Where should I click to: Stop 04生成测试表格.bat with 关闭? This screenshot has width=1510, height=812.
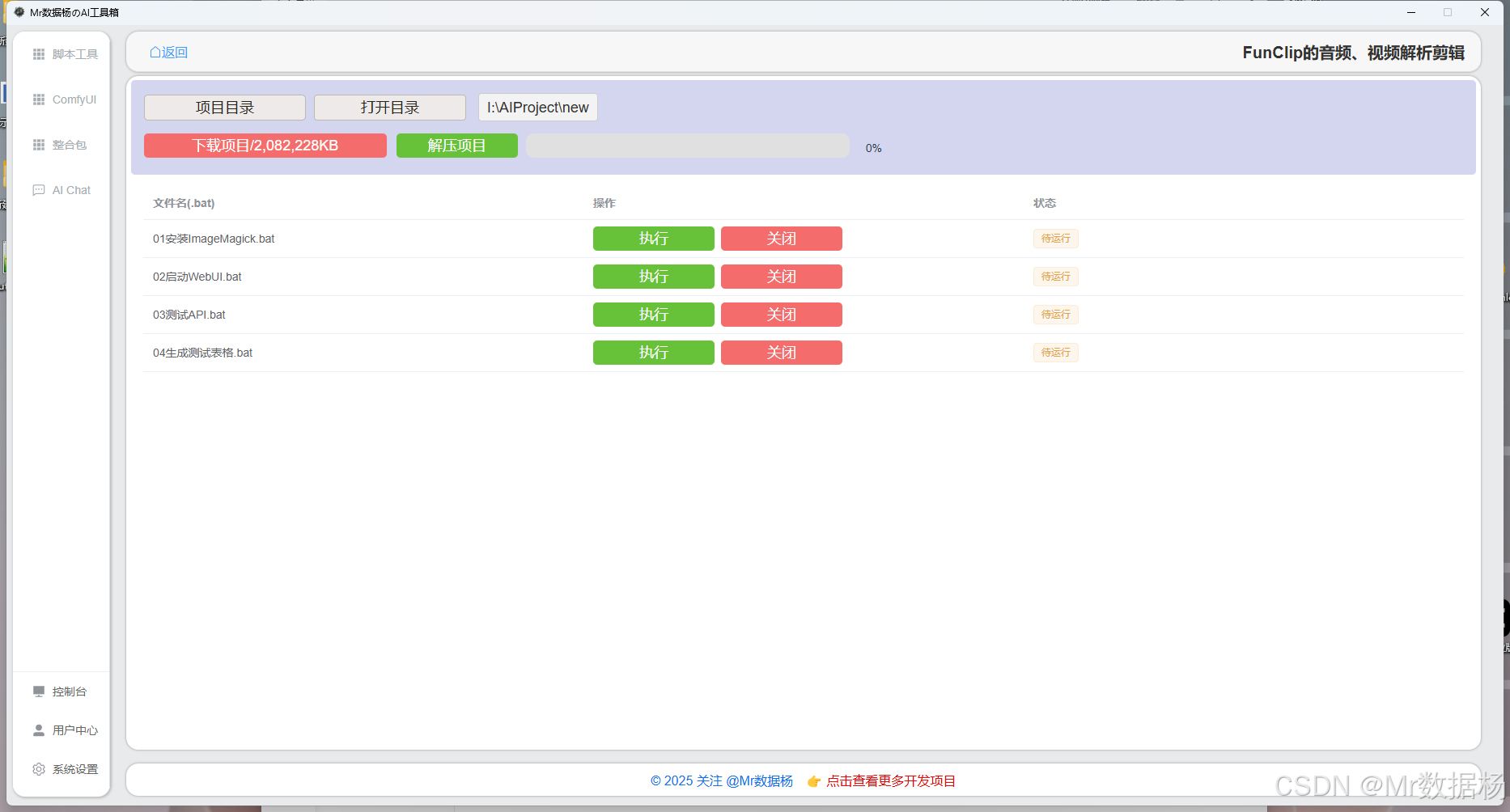[x=782, y=353]
